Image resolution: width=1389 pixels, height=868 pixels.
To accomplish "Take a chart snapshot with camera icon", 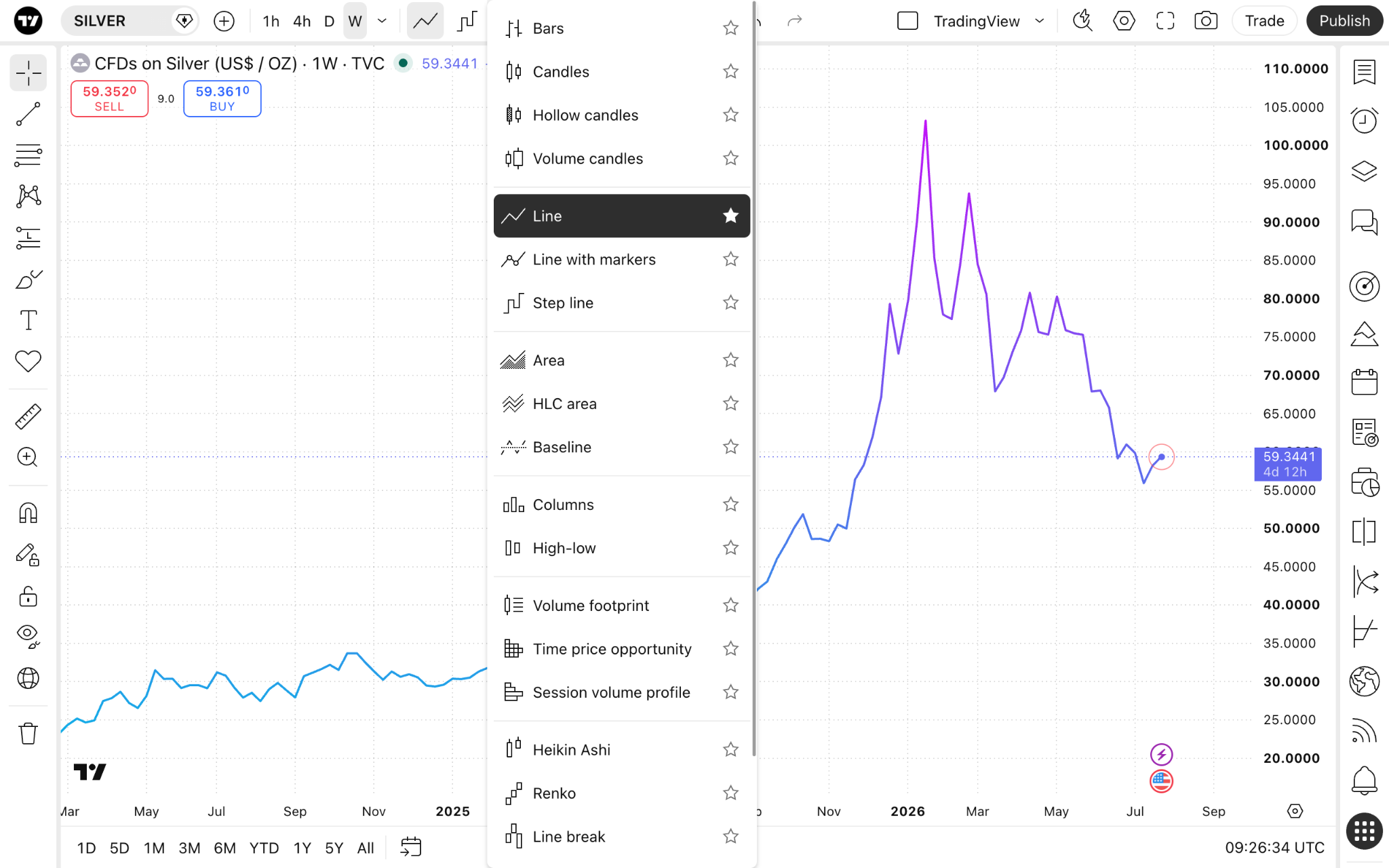I will pos(1205,21).
